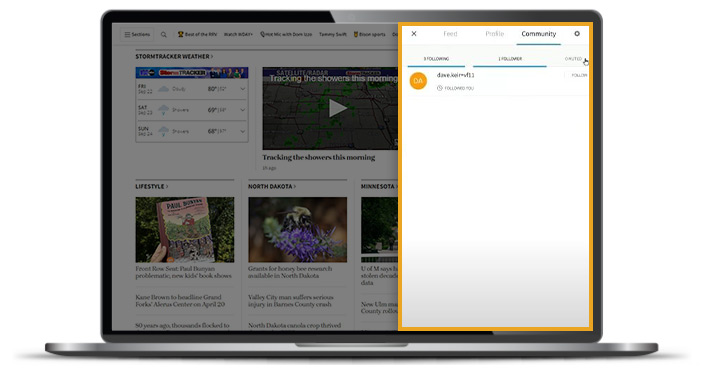
Task: Open the Best of the RRV link
Action: pos(201,34)
